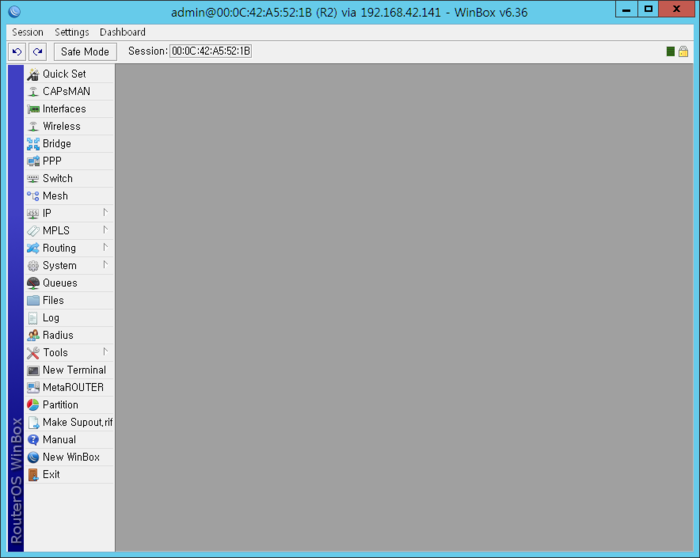Open the Queues icon in sidebar
Screen dimensions: 700x558
pos(33,283)
